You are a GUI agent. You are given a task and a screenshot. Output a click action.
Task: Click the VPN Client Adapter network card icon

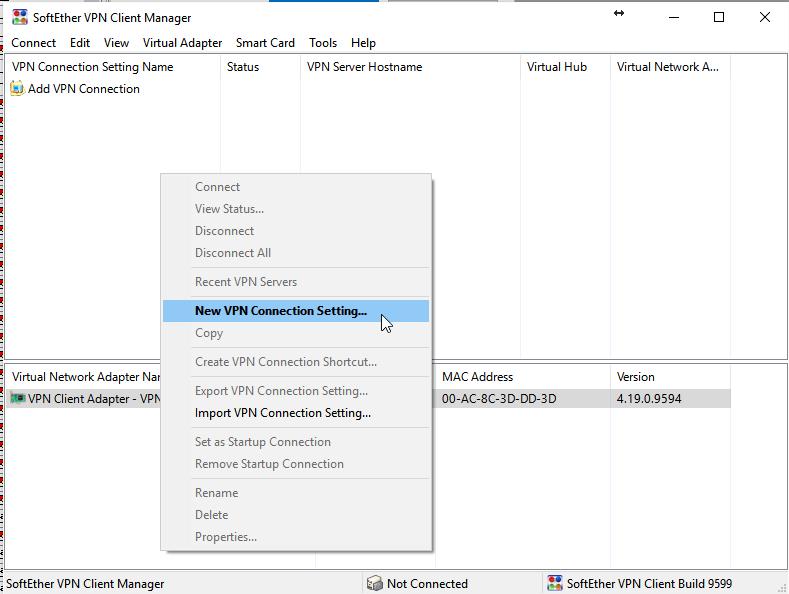(x=18, y=399)
